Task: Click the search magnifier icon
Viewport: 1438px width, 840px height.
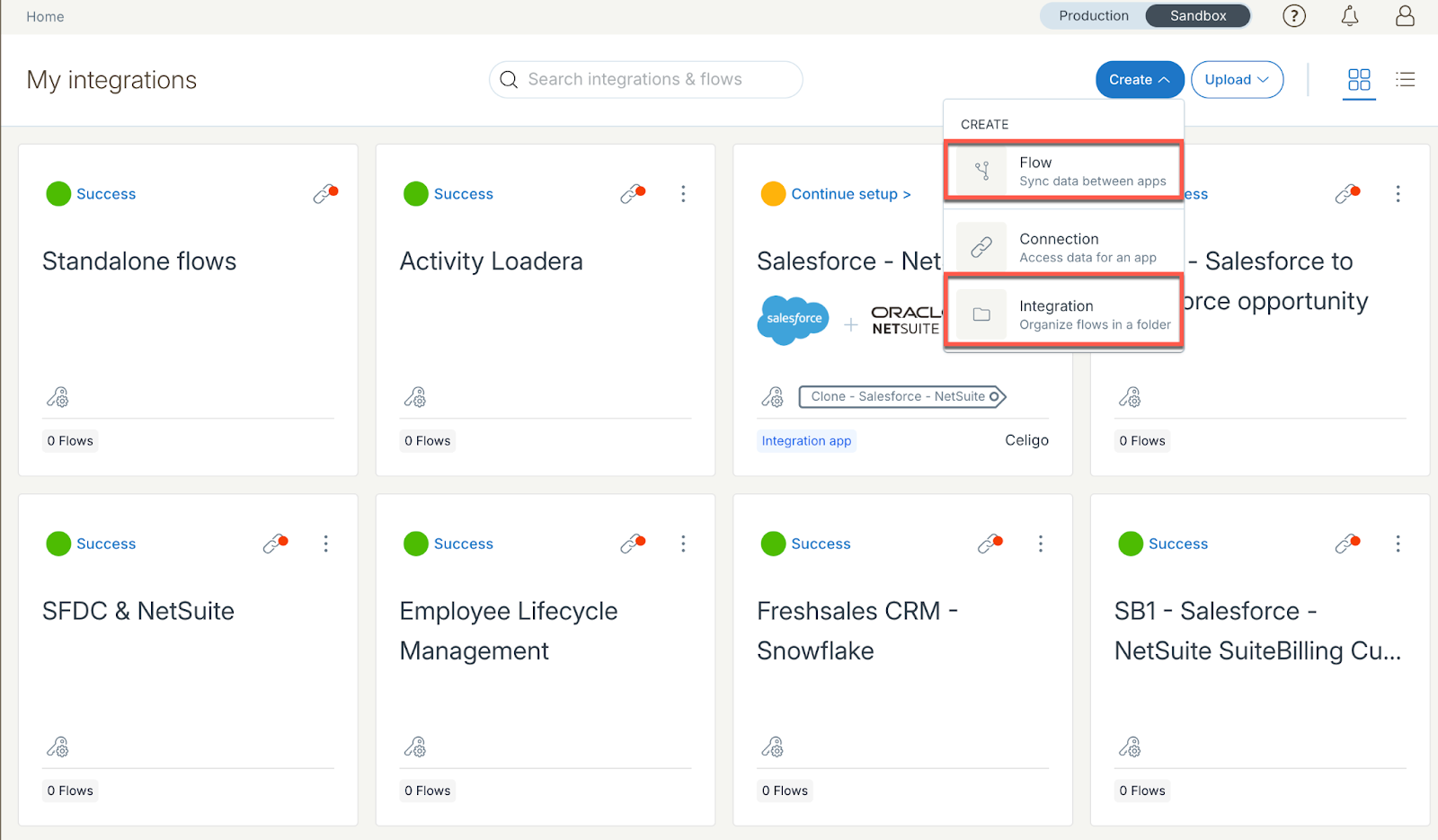Action: (x=509, y=79)
